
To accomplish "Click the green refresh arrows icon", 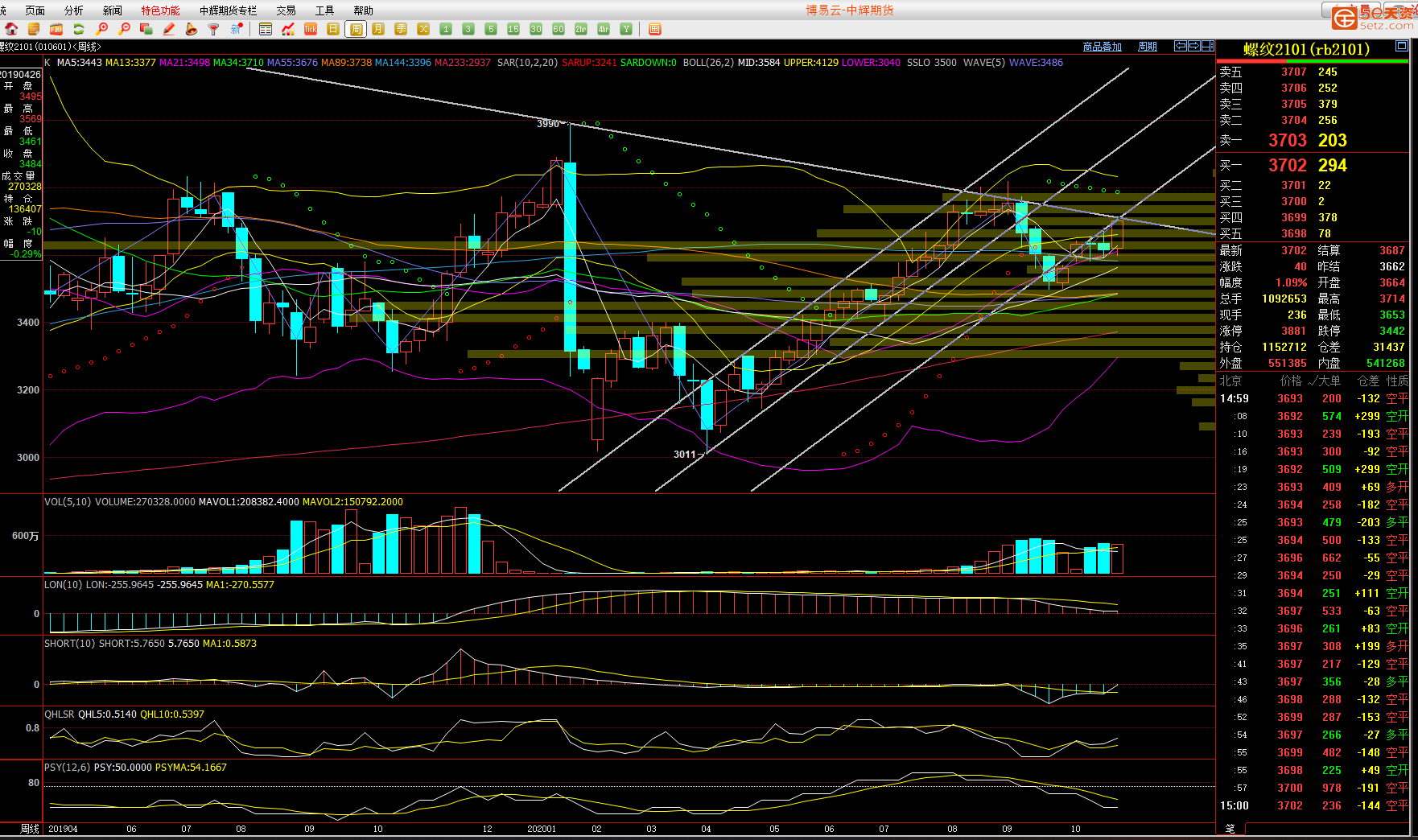I will tap(79, 29).
